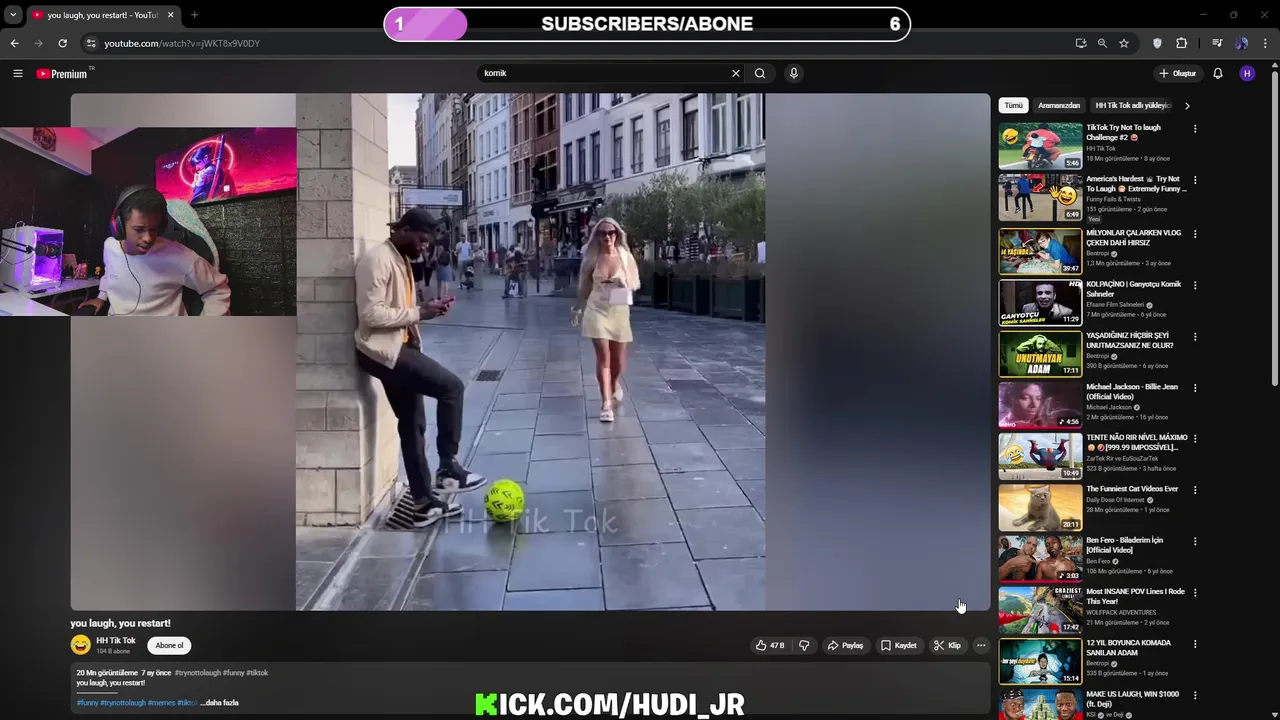The width and height of the screenshot is (1280, 720).
Task: Bookmark this page with the star icon
Action: point(1124,43)
